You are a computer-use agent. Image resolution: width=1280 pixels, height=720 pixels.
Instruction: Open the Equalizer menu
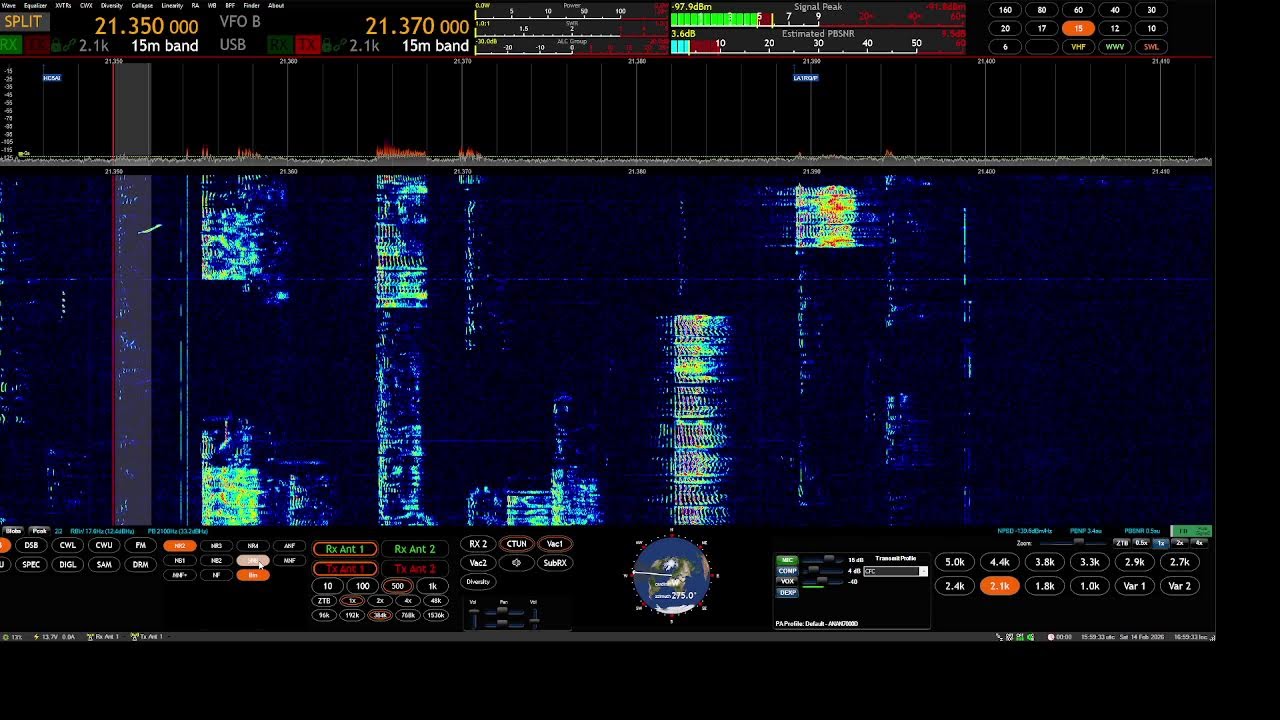pos(35,6)
